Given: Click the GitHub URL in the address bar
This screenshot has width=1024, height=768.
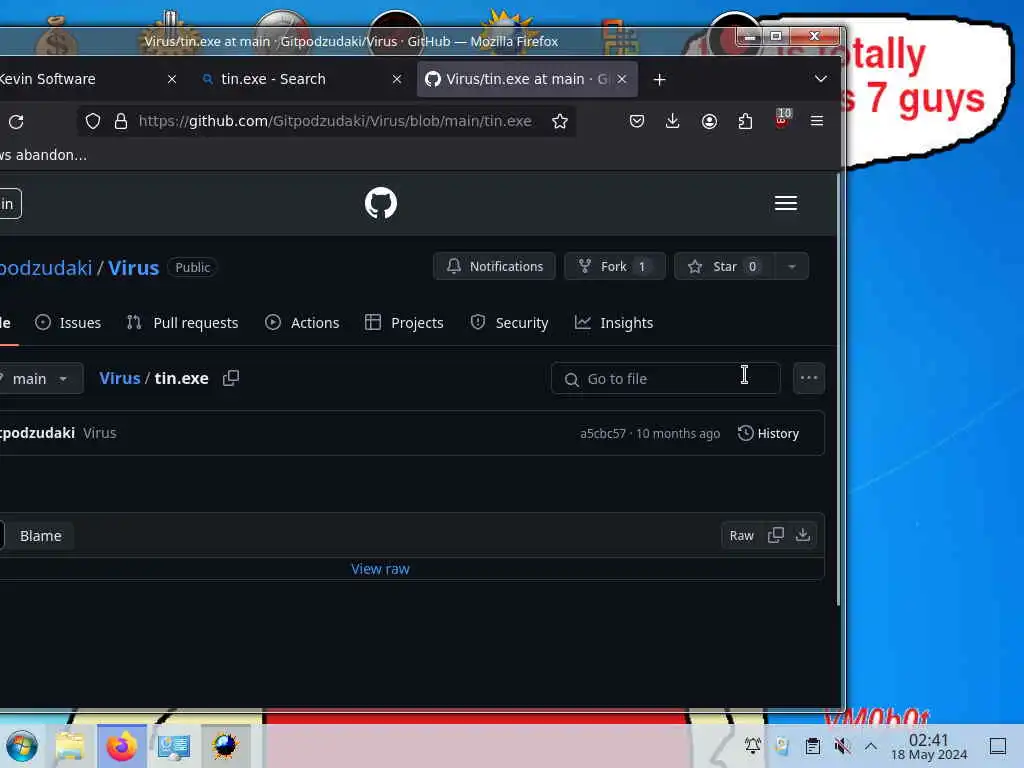Looking at the screenshot, I should 335,121.
